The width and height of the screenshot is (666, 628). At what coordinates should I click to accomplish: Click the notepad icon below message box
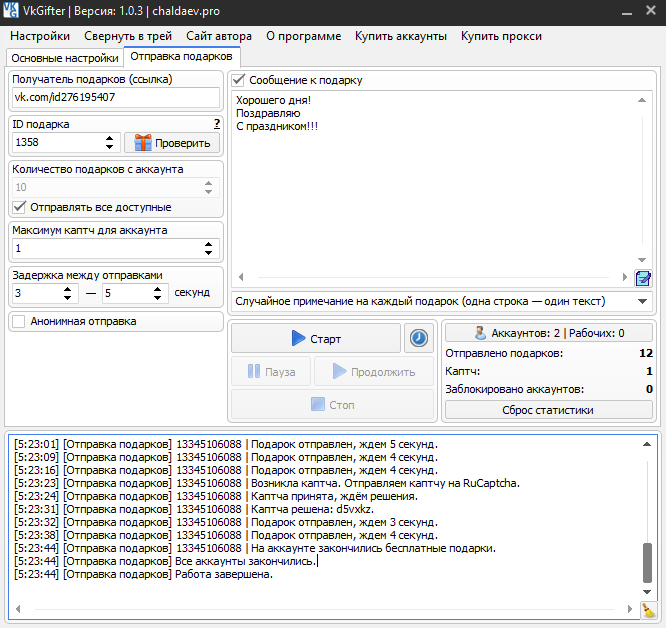[643, 278]
